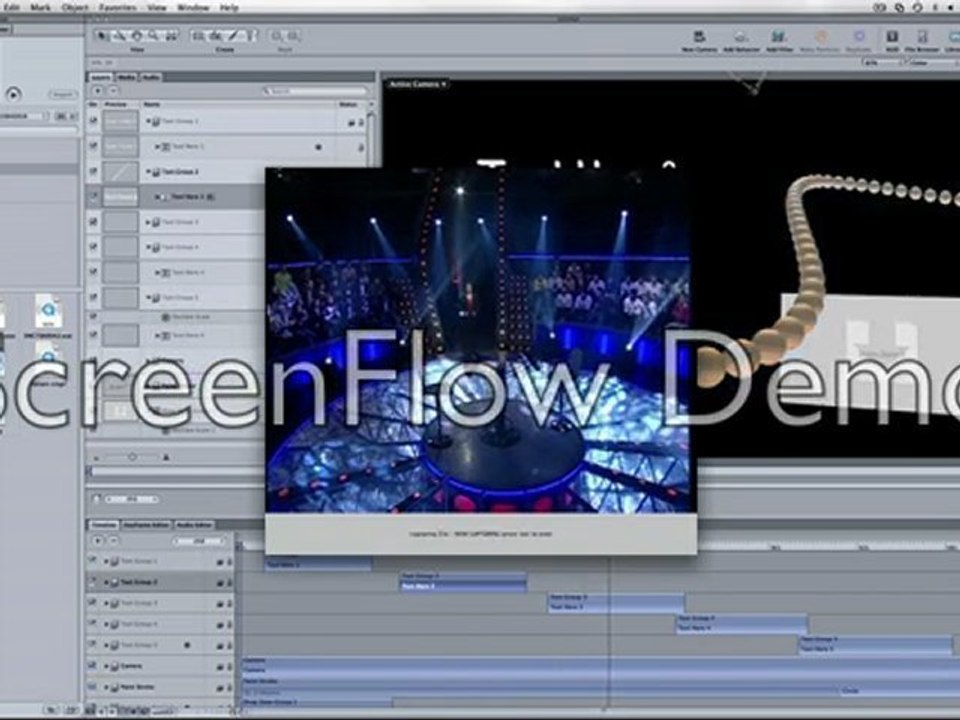
Task: Select the Text tool in Create group
Action: point(250,36)
